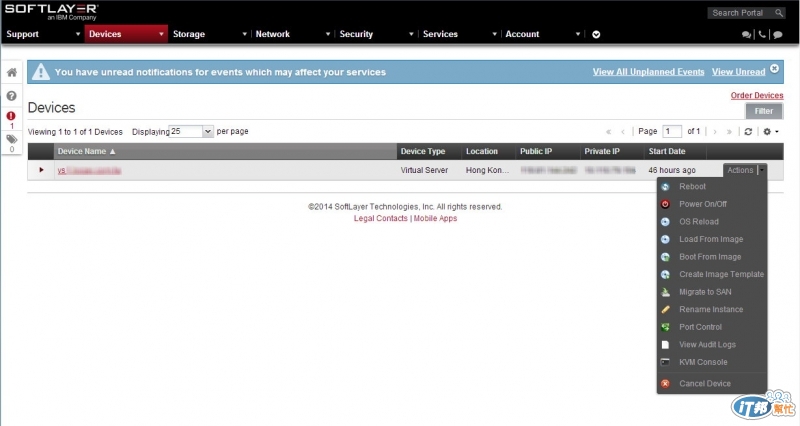
Task: Click the Reboot icon in actions menu
Action: click(665, 187)
